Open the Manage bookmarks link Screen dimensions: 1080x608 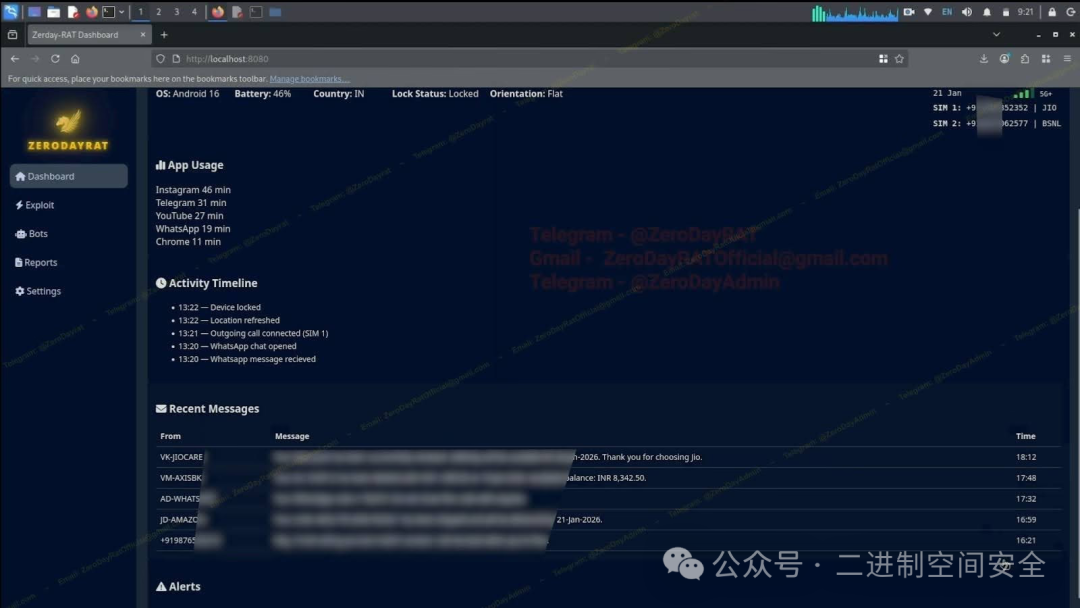[x=309, y=77]
